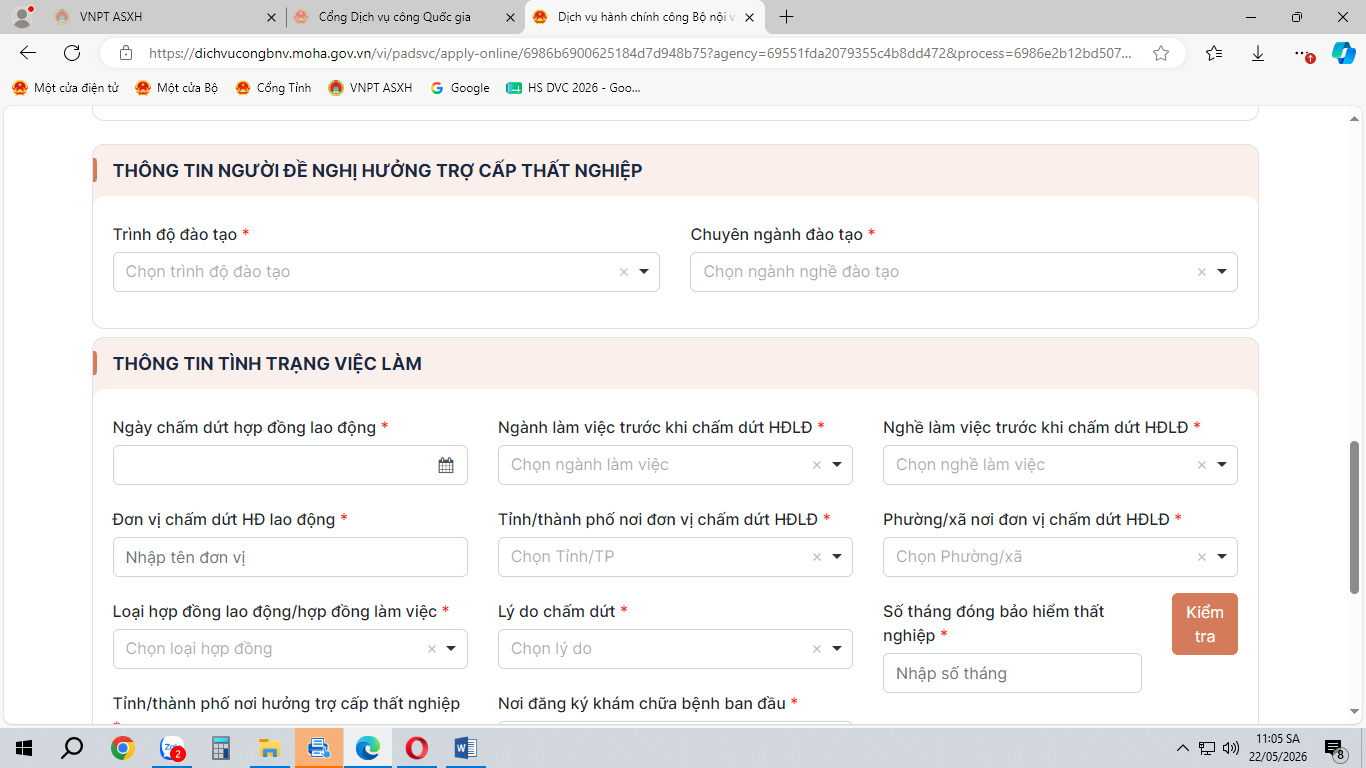Image resolution: width=1366 pixels, height=768 pixels.
Task: Switch to the VNPT ASXH tab
Action: [x=165, y=17]
